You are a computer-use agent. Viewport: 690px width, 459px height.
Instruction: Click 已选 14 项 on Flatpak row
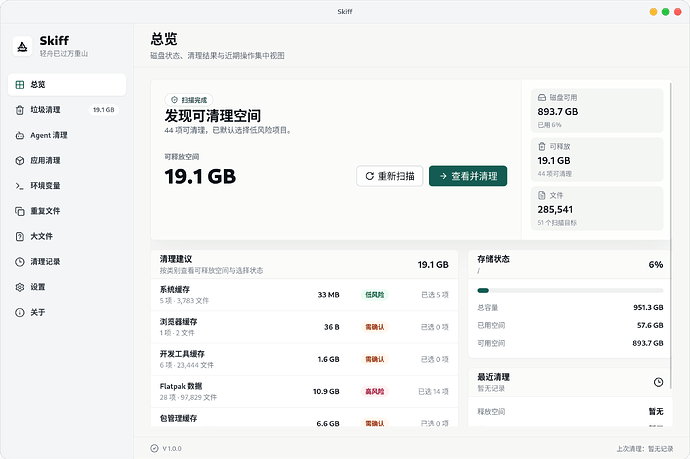433,392
